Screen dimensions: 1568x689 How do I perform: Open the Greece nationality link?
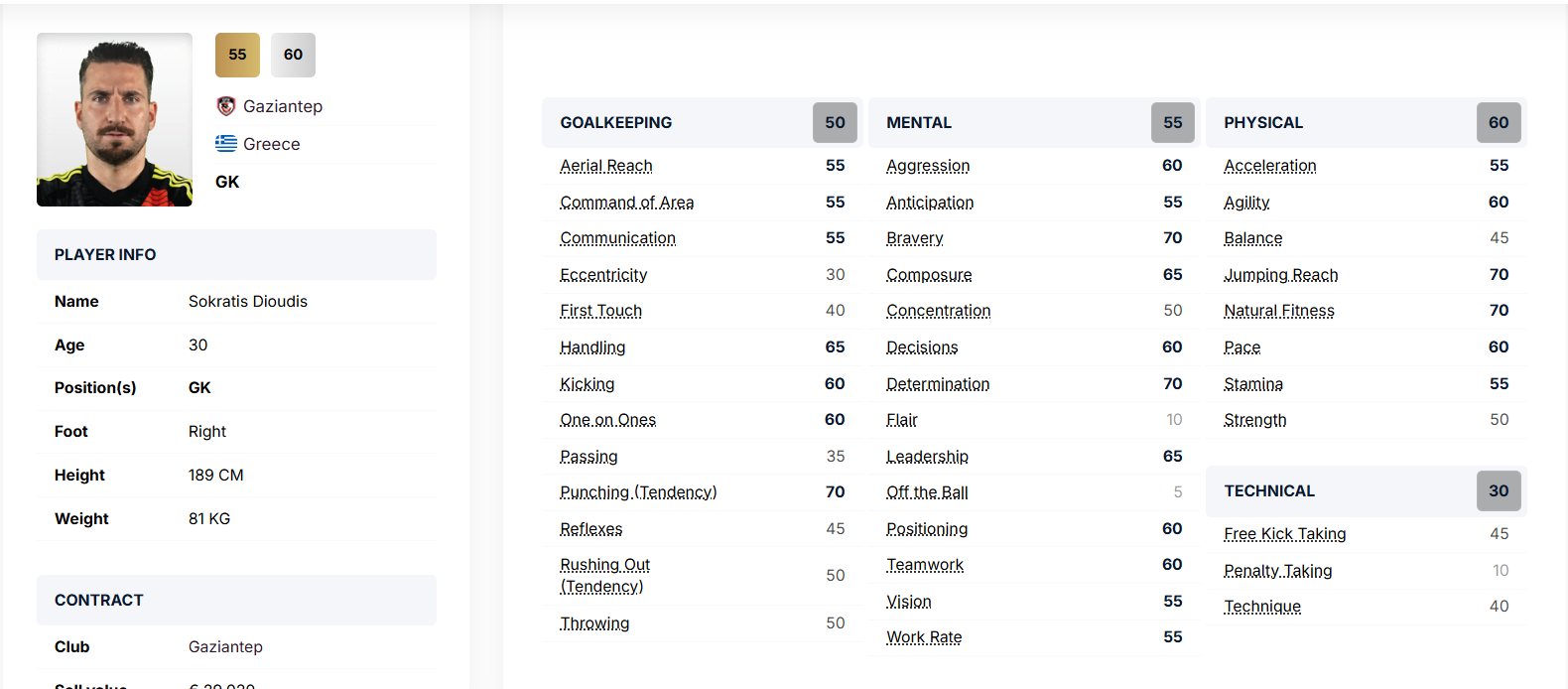[x=271, y=144]
